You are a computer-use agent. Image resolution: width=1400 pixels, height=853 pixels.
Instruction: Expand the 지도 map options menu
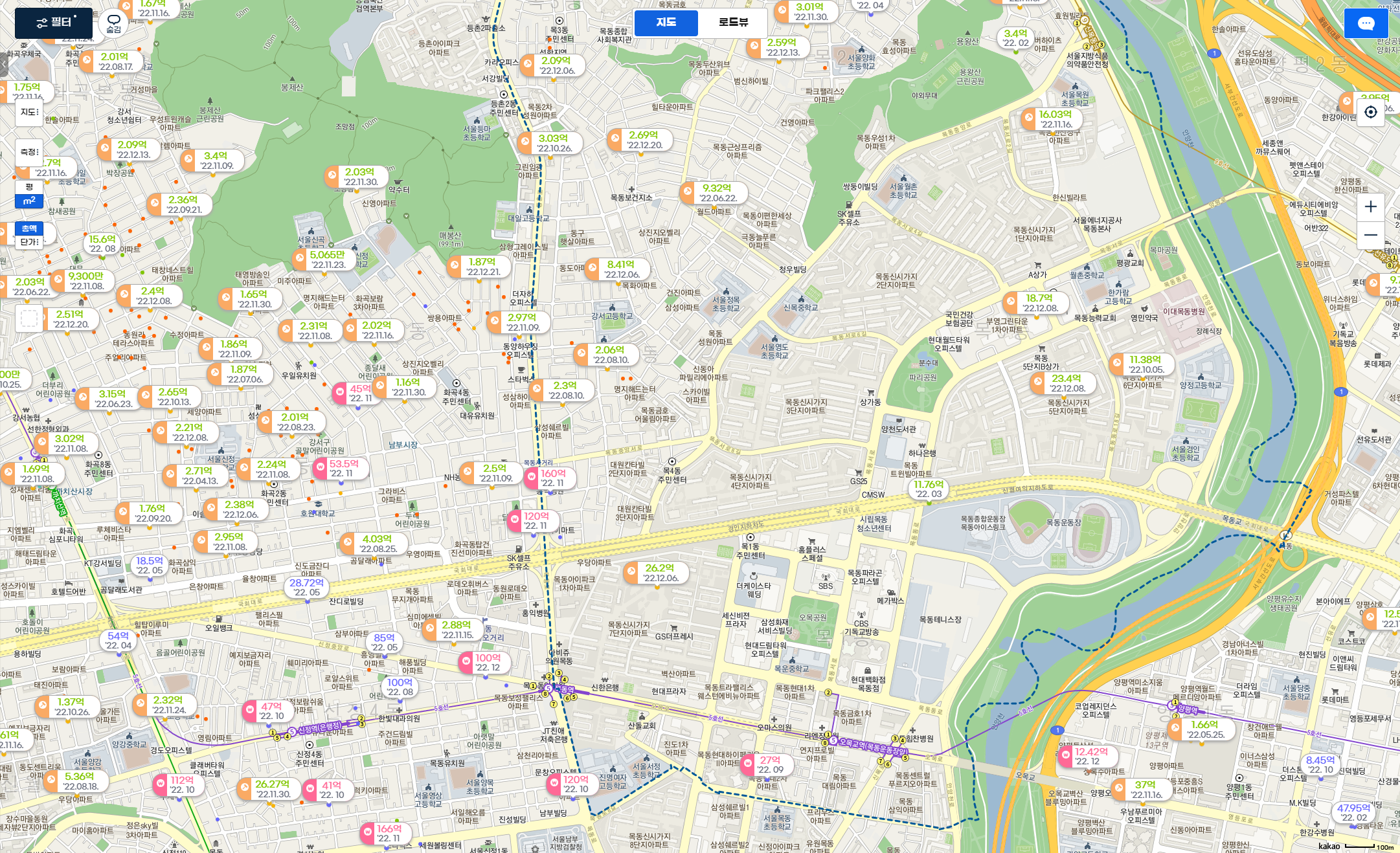coord(29,112)
